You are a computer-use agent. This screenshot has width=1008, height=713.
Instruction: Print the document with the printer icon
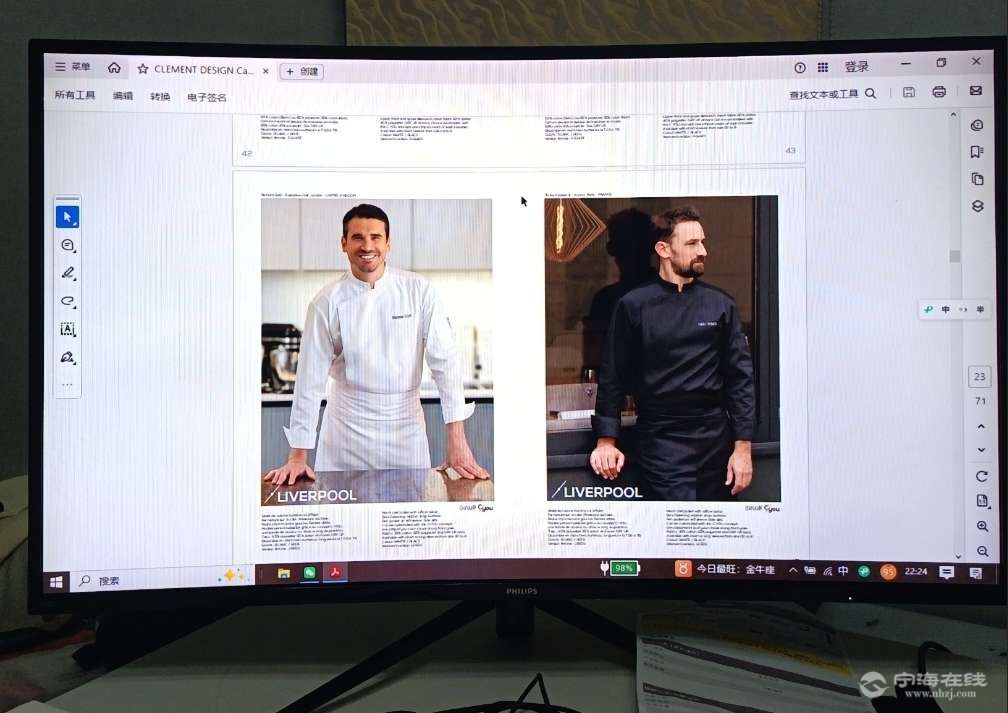(x=939, y=91)
